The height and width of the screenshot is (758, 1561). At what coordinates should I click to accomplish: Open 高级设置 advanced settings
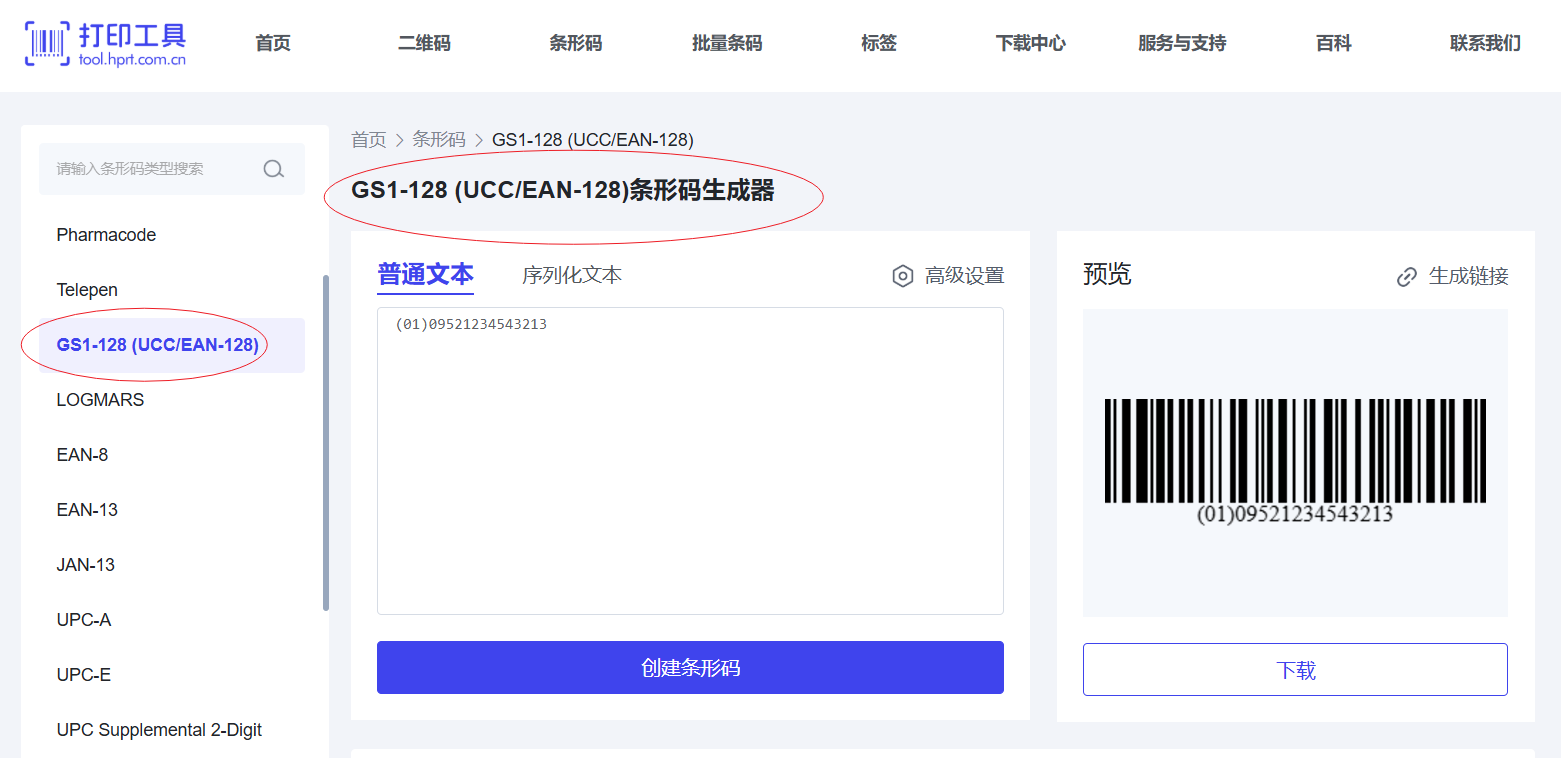pyautogui.click(x=948, y=276)
